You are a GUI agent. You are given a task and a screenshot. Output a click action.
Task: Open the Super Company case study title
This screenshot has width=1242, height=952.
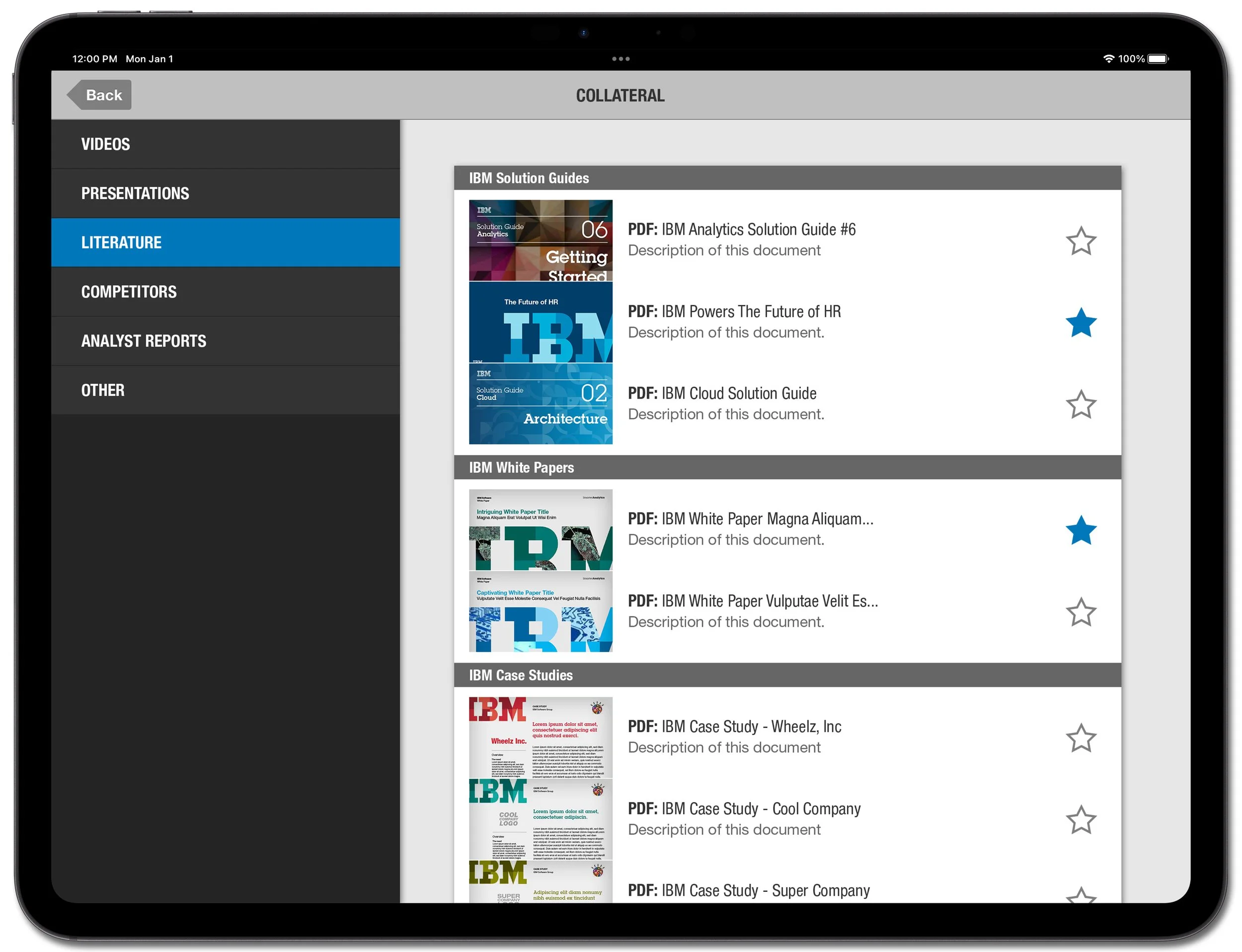(x=748, y=891)
